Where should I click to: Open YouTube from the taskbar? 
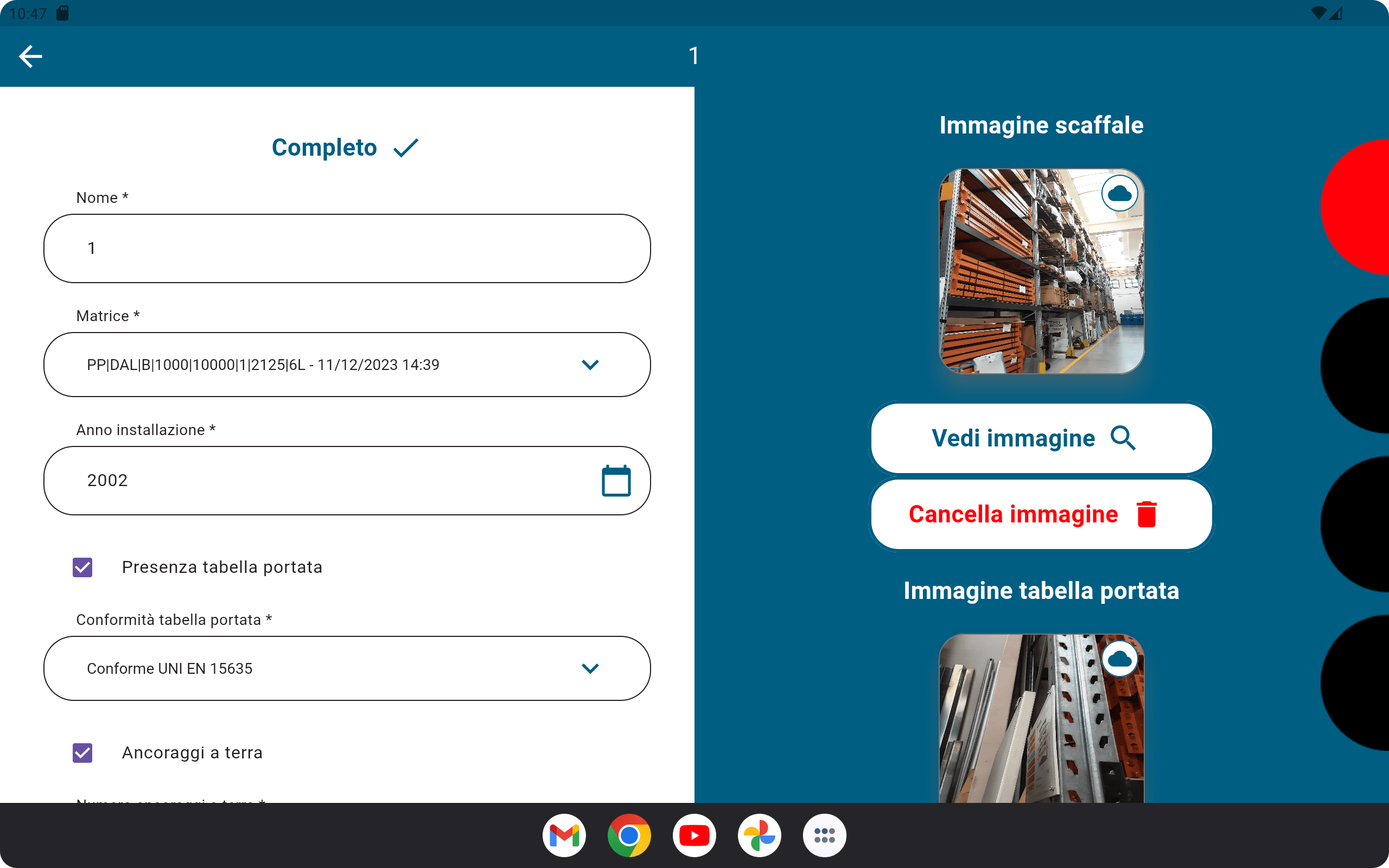coord(694,835)
